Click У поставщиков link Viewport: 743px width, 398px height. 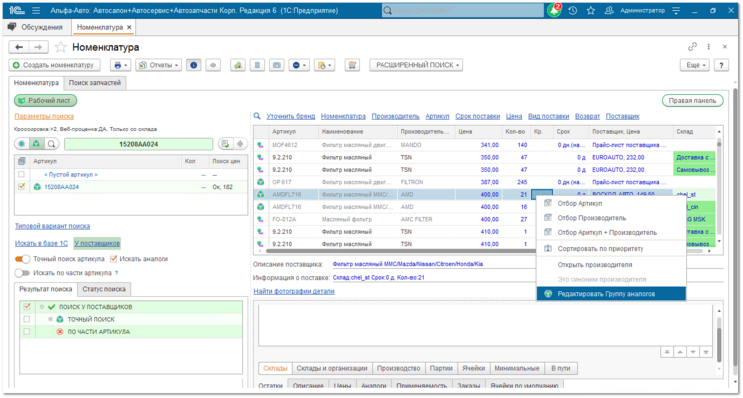click(x=97, y=243)
